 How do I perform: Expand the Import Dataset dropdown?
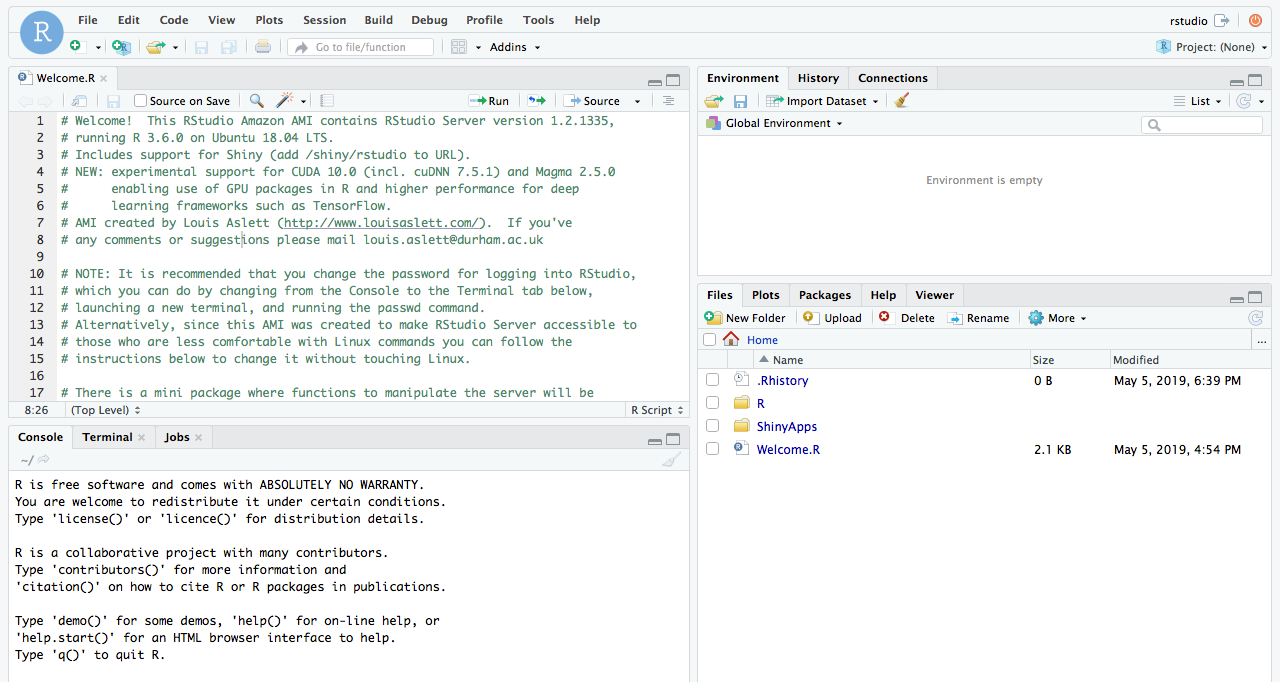click(x=822, y=101)
